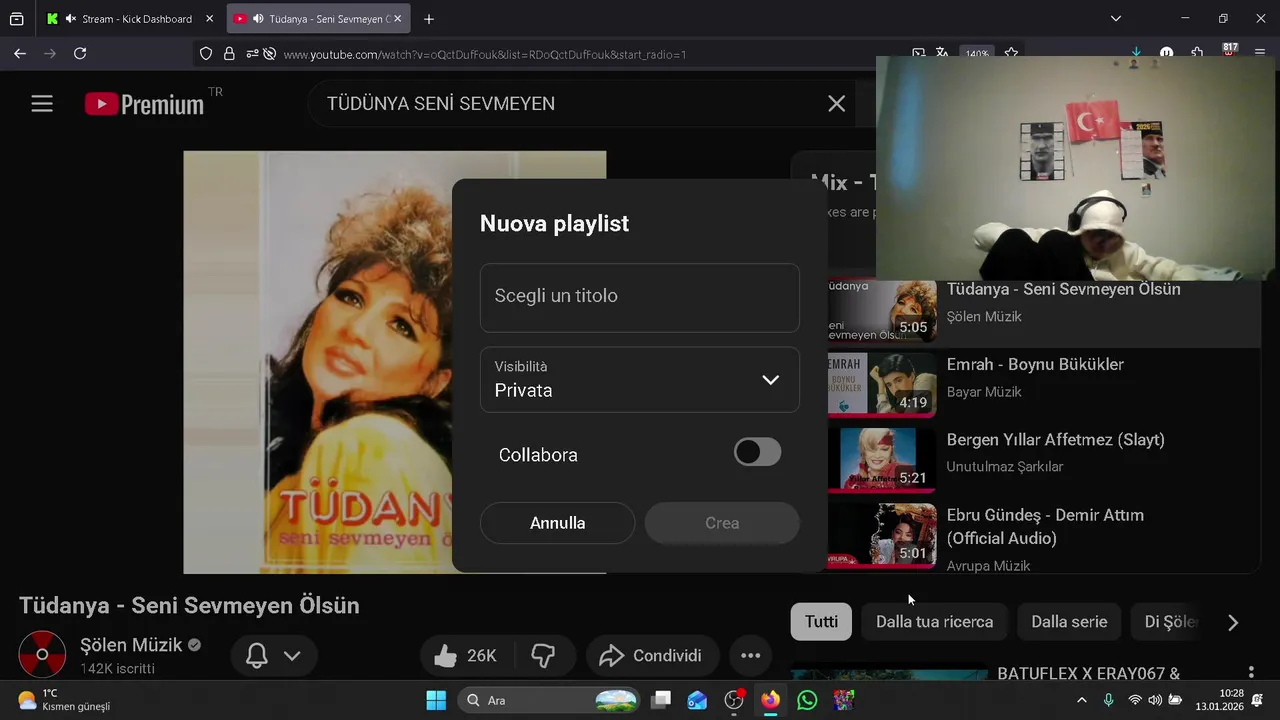Open tracking protection shield icon
This screenshot has width=1280, height=720.
(x=206, y=54)
